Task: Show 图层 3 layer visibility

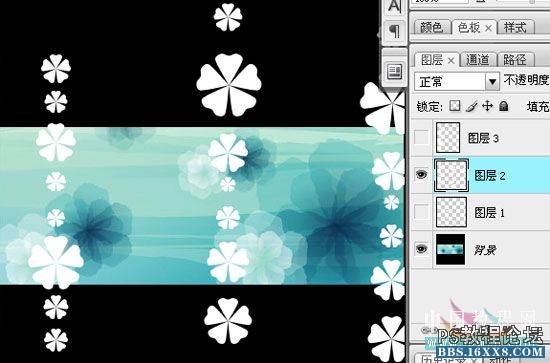Action: 421,137
